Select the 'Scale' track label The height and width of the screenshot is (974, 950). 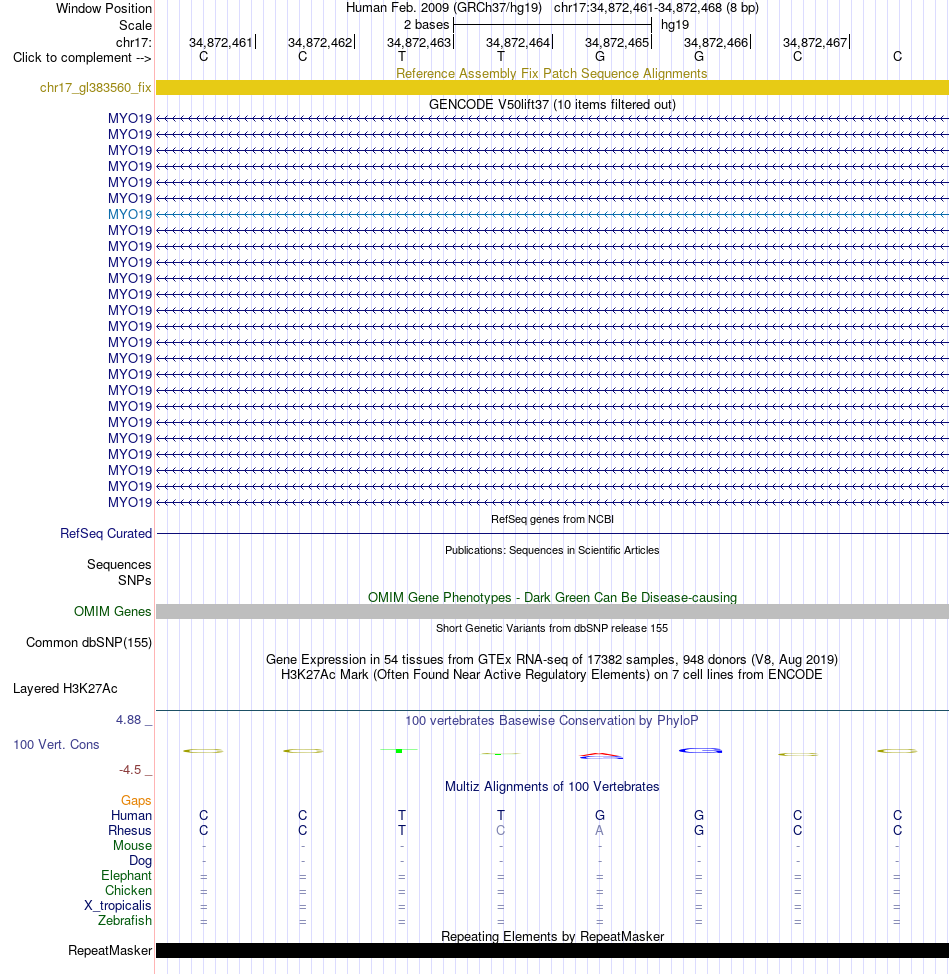coord(135,25)
